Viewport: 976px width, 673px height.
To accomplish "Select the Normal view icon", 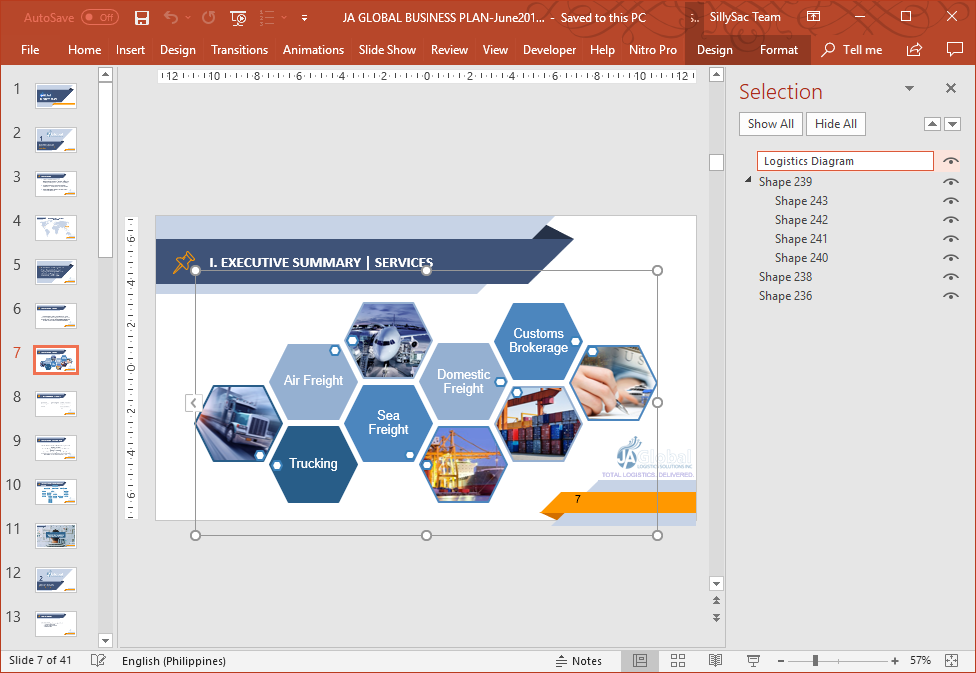I will pyautogui.click(x=640, y=661).
